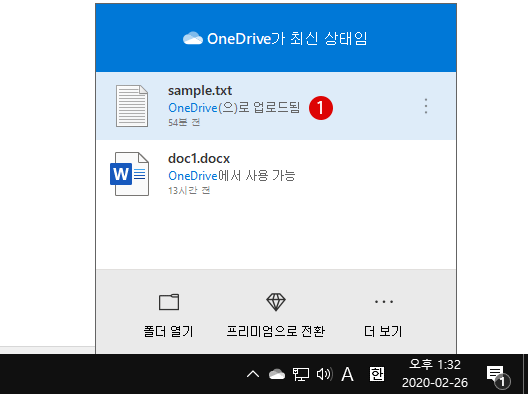Click the diamond icon above 프리미엄으로 전환
The image size is (528, 394).
(x=276, y=302)
